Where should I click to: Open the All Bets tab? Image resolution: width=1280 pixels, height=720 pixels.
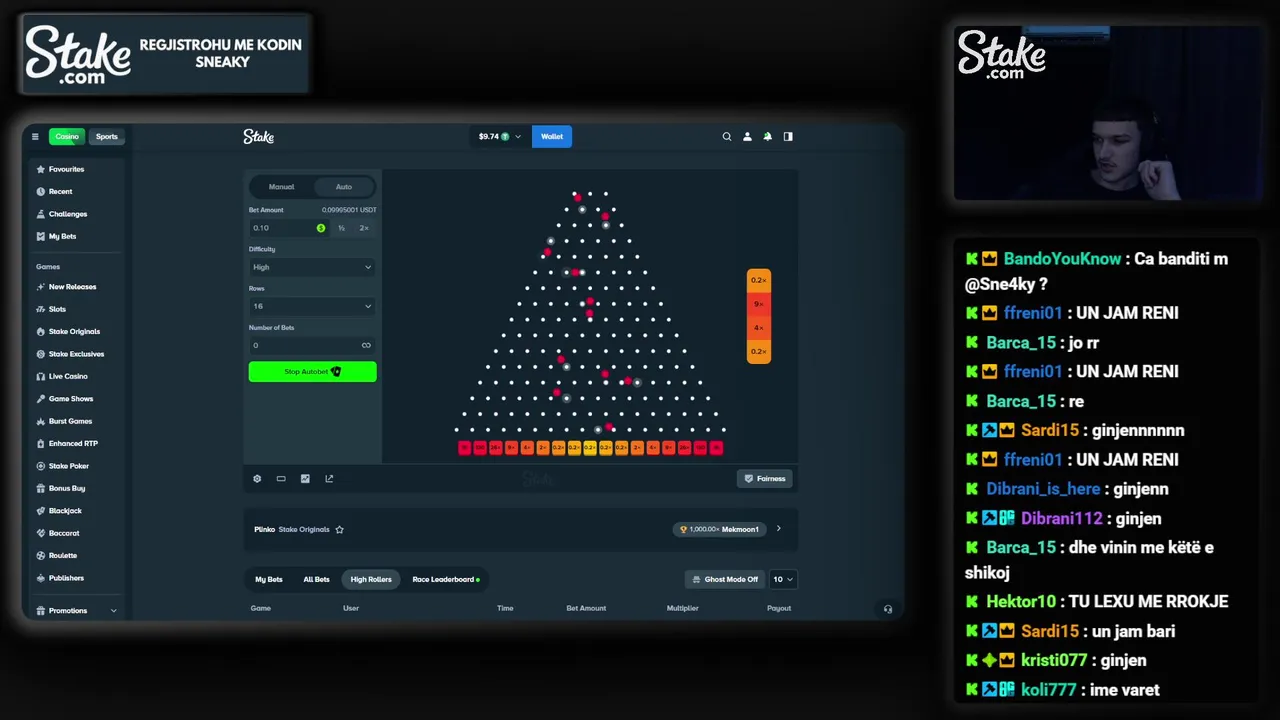tap(316, 579)
